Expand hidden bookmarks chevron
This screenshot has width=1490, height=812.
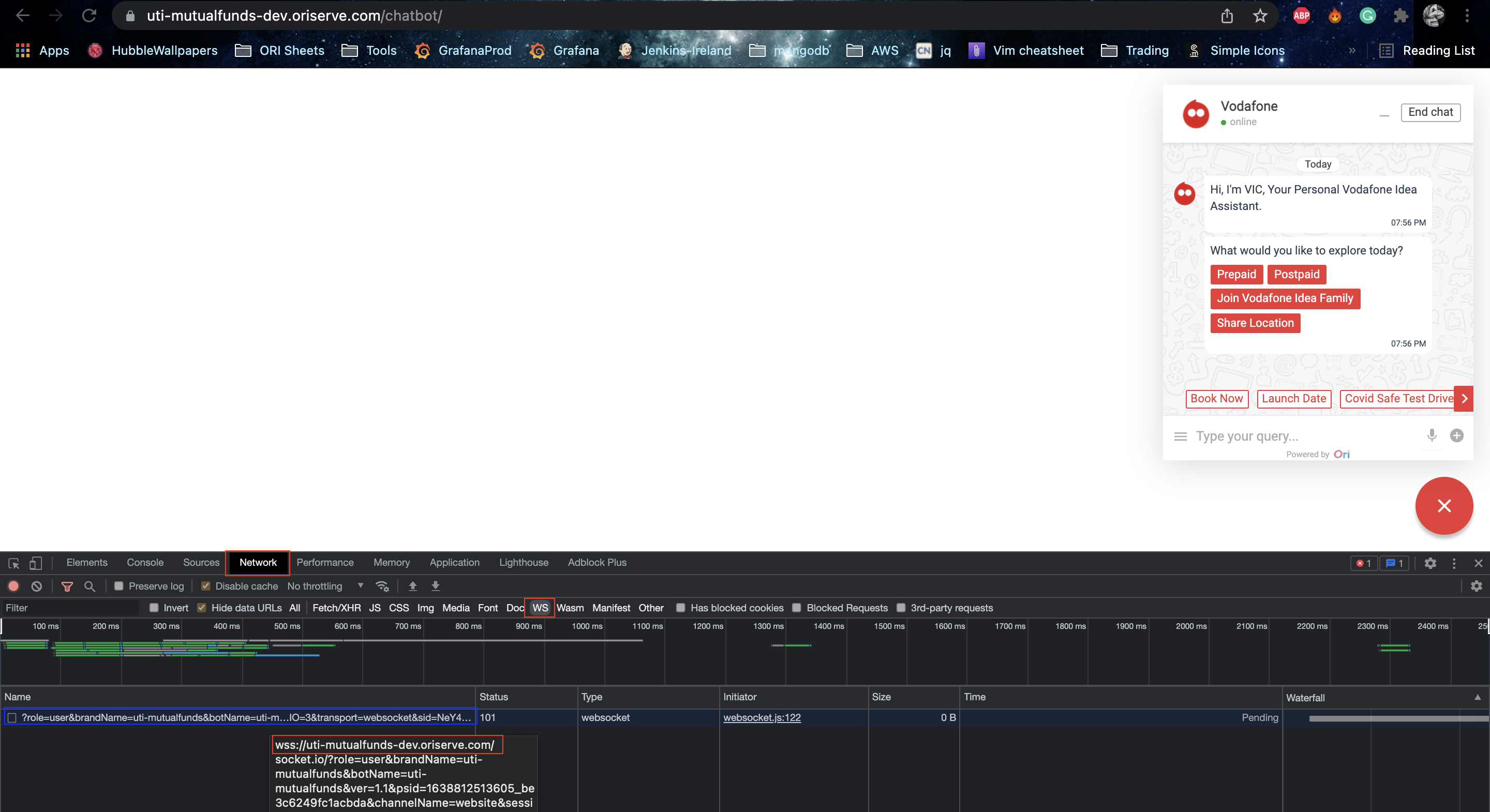coord(1352,50)
